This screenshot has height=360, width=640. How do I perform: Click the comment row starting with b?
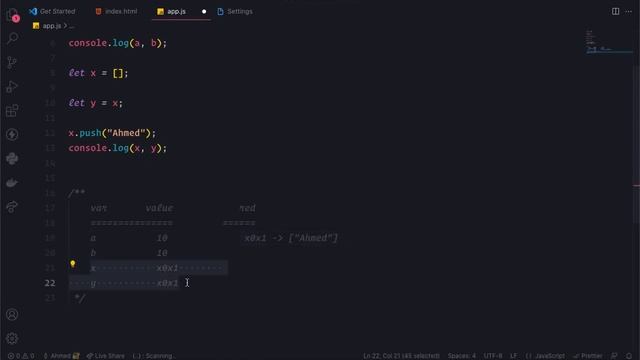pyautogui.click(x=129, y=253)
